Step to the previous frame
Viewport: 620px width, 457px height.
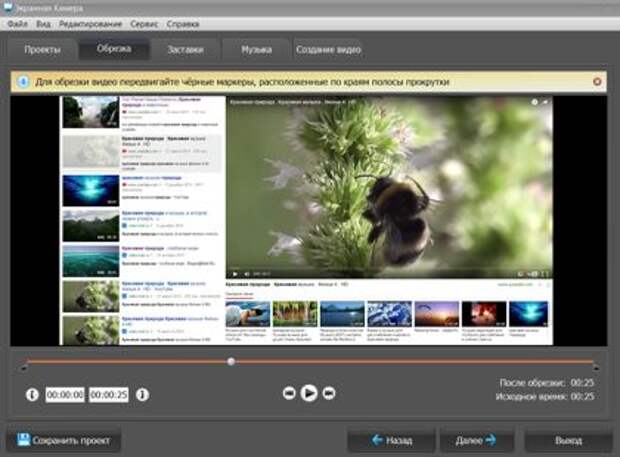click(x=289, y=393)
